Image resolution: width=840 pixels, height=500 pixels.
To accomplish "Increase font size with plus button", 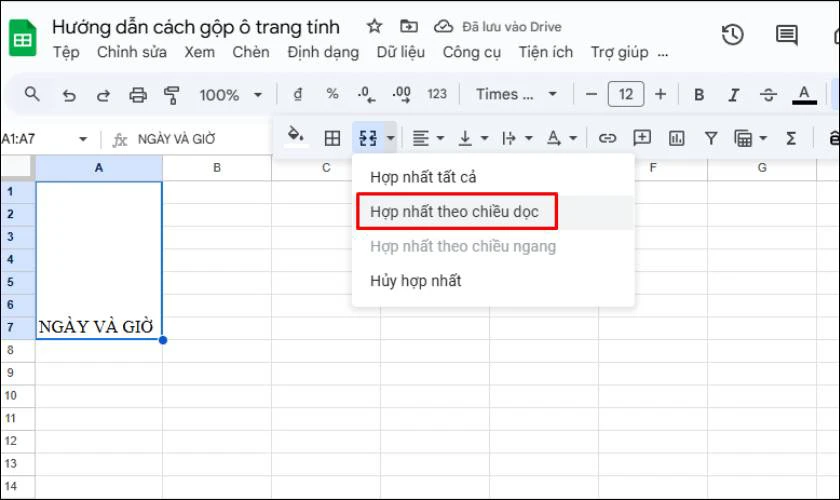I will (661, 94).
